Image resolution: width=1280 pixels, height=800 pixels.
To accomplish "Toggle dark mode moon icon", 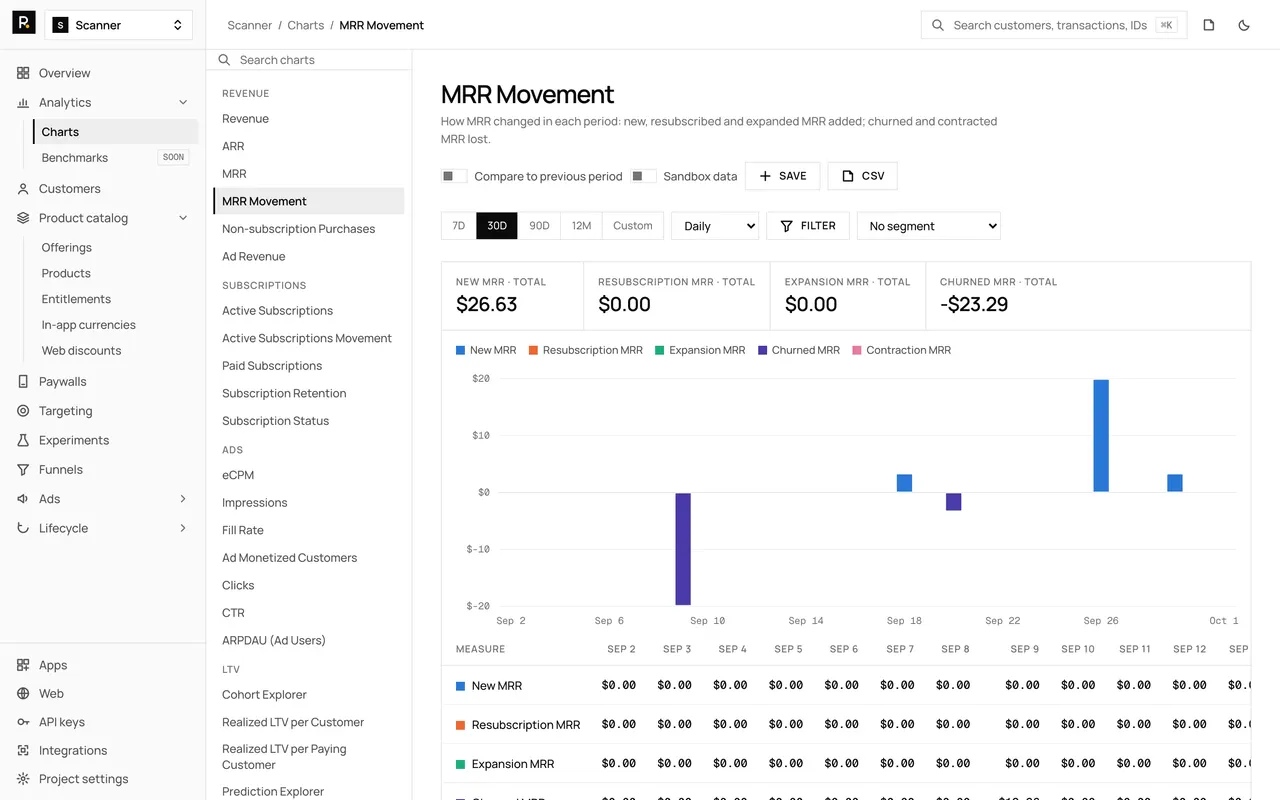I will pyautogui.click(x=1244, y=25).
